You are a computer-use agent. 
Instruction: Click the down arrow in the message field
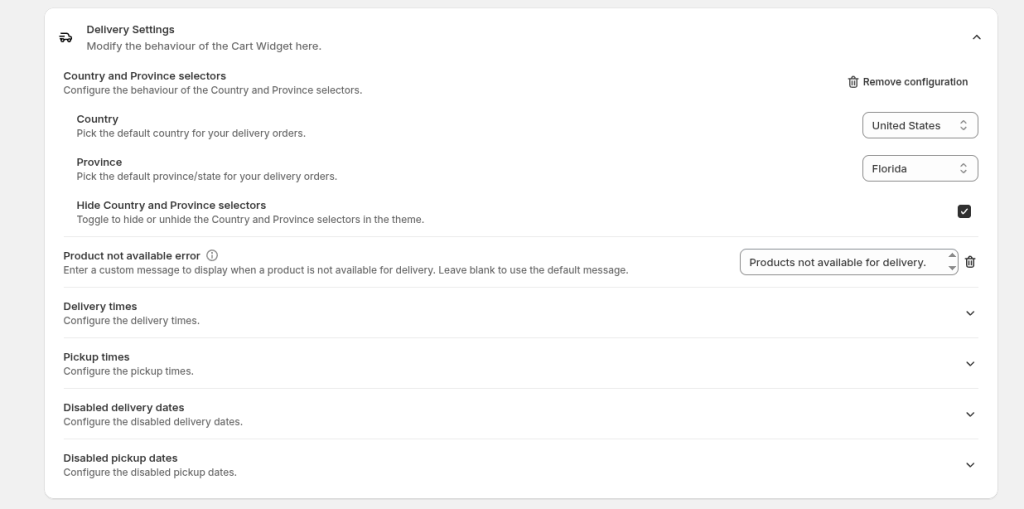coord(951,268)
